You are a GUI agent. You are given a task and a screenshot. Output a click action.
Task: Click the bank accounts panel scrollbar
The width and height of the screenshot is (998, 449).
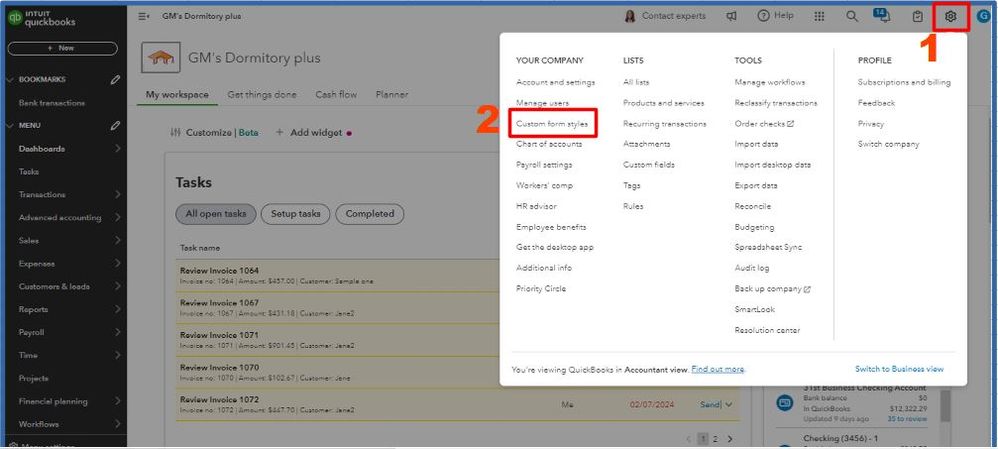click(x=946, y=406)
